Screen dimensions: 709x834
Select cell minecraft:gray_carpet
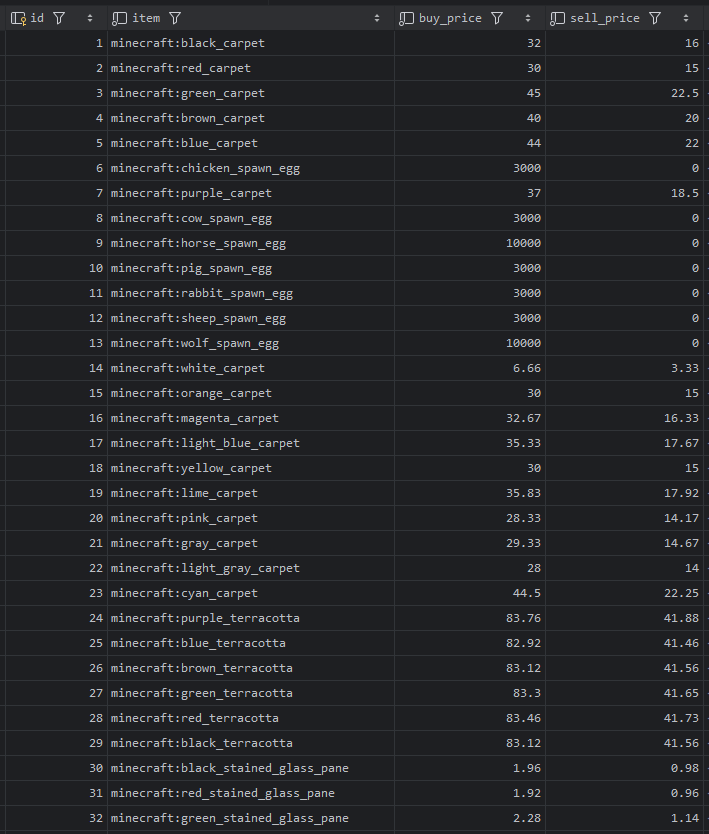251,543
